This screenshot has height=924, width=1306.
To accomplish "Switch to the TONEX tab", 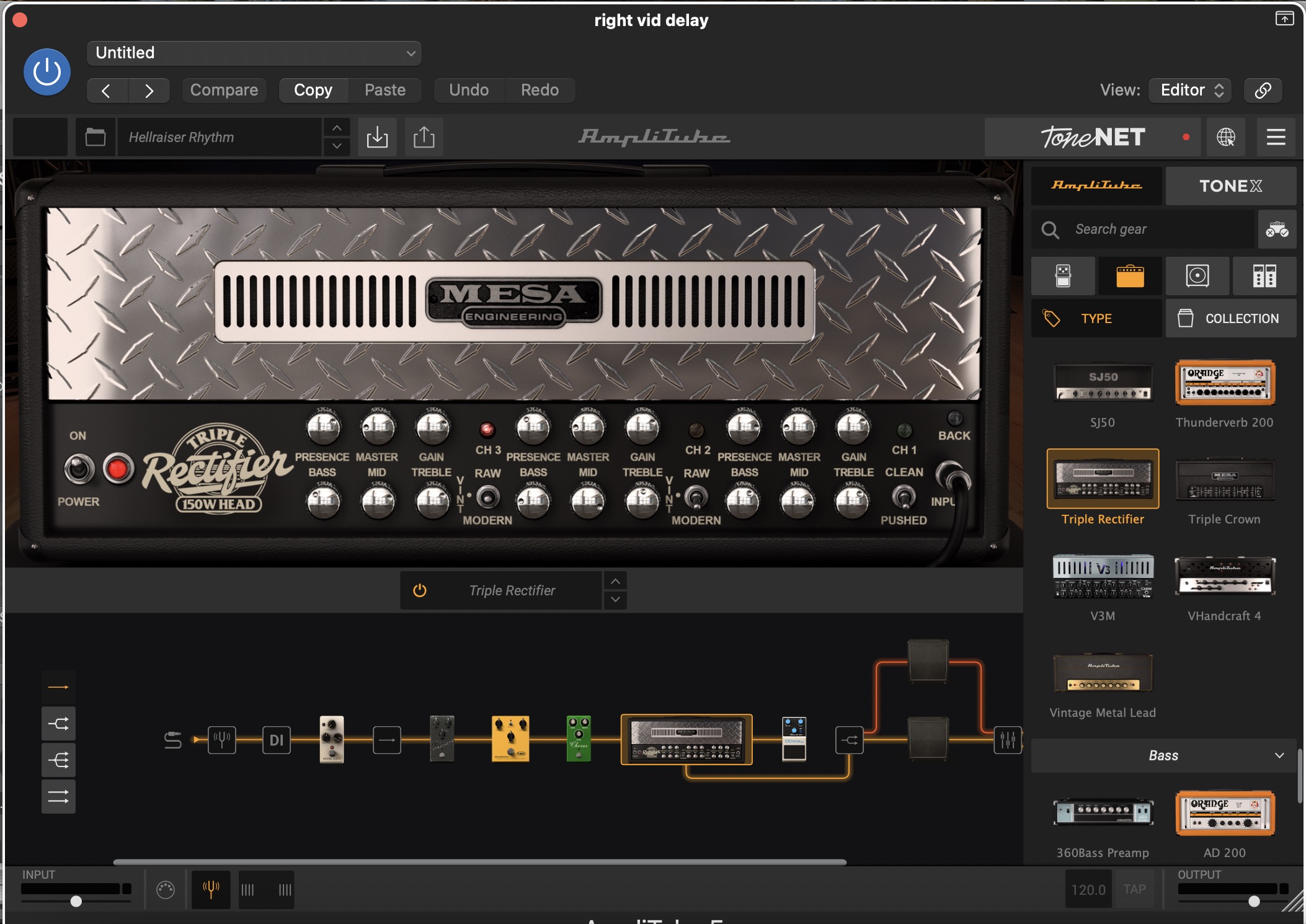I will pyautogui.click(x=1230, y=186).
